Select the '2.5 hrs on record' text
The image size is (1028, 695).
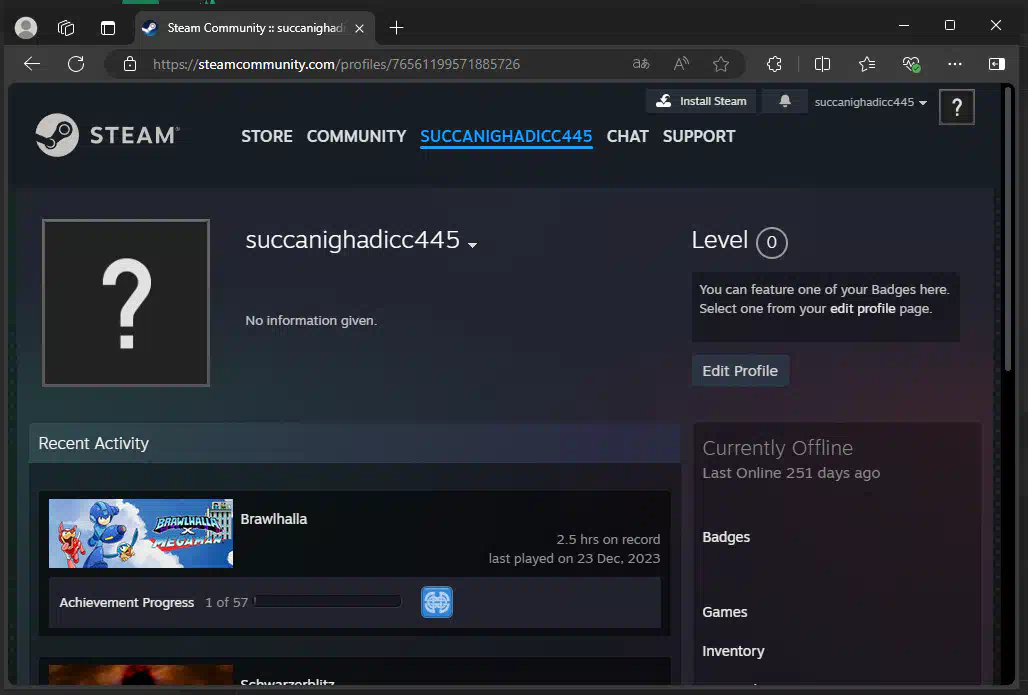608,540
